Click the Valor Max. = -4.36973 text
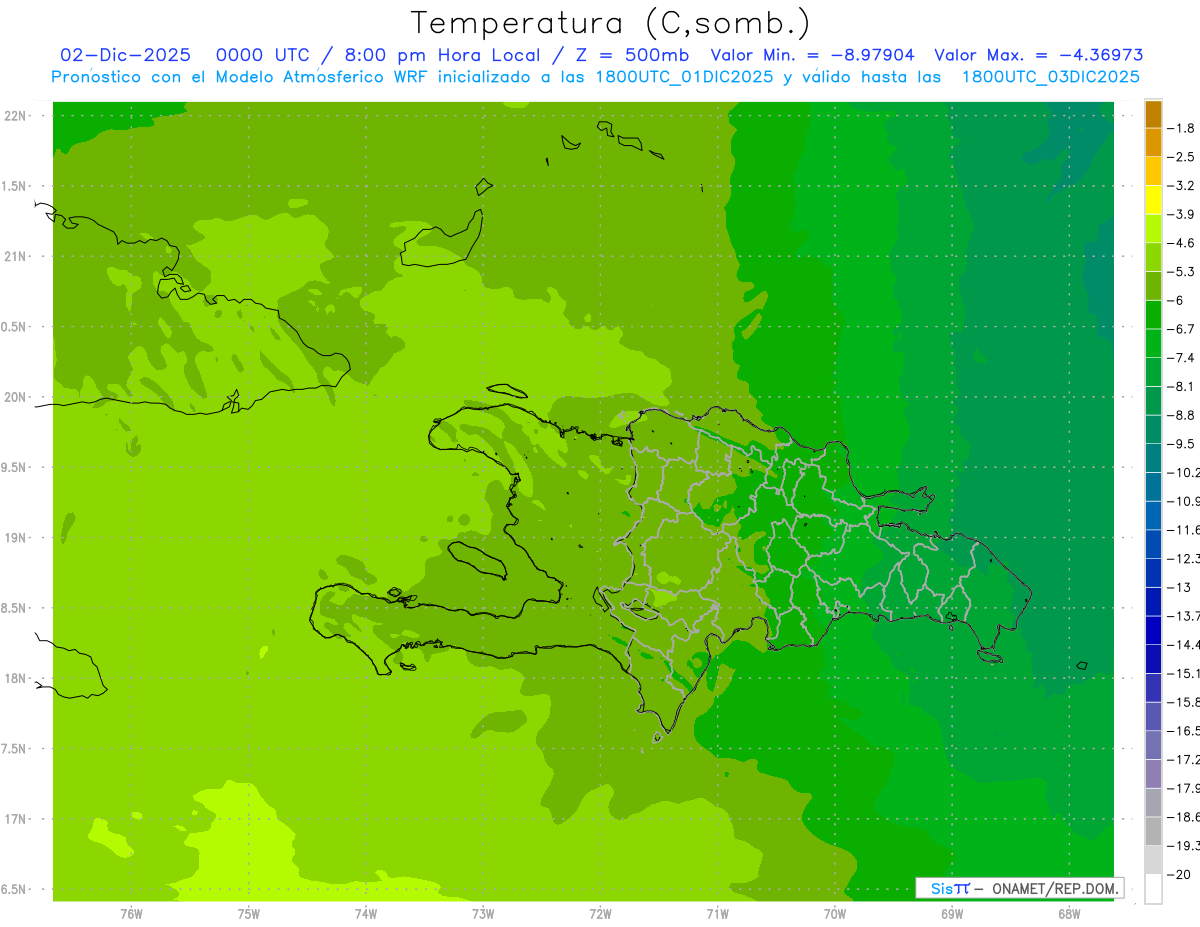 point(1038,55)
